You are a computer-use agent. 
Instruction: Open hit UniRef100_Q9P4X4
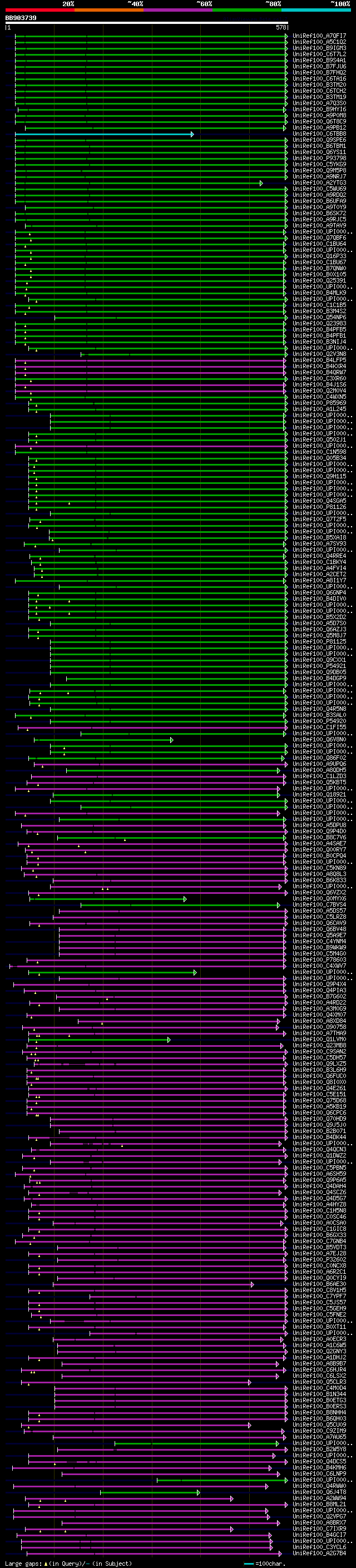click(319, 985)
